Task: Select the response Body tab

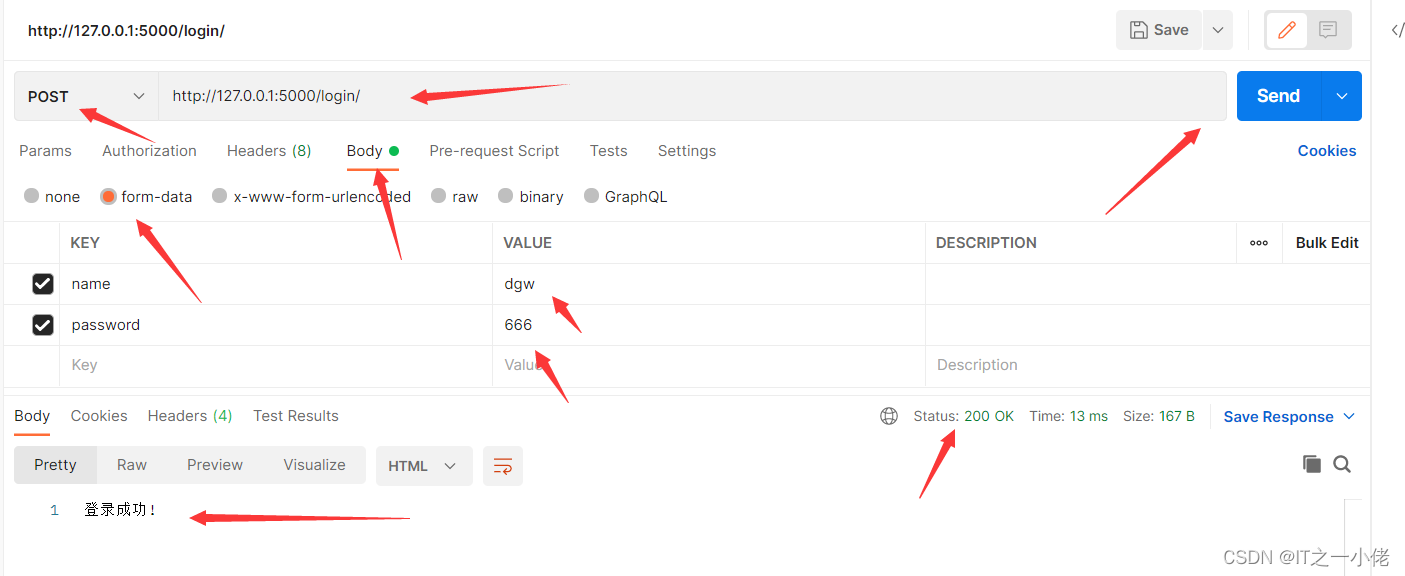Action: tap(32, 416)
